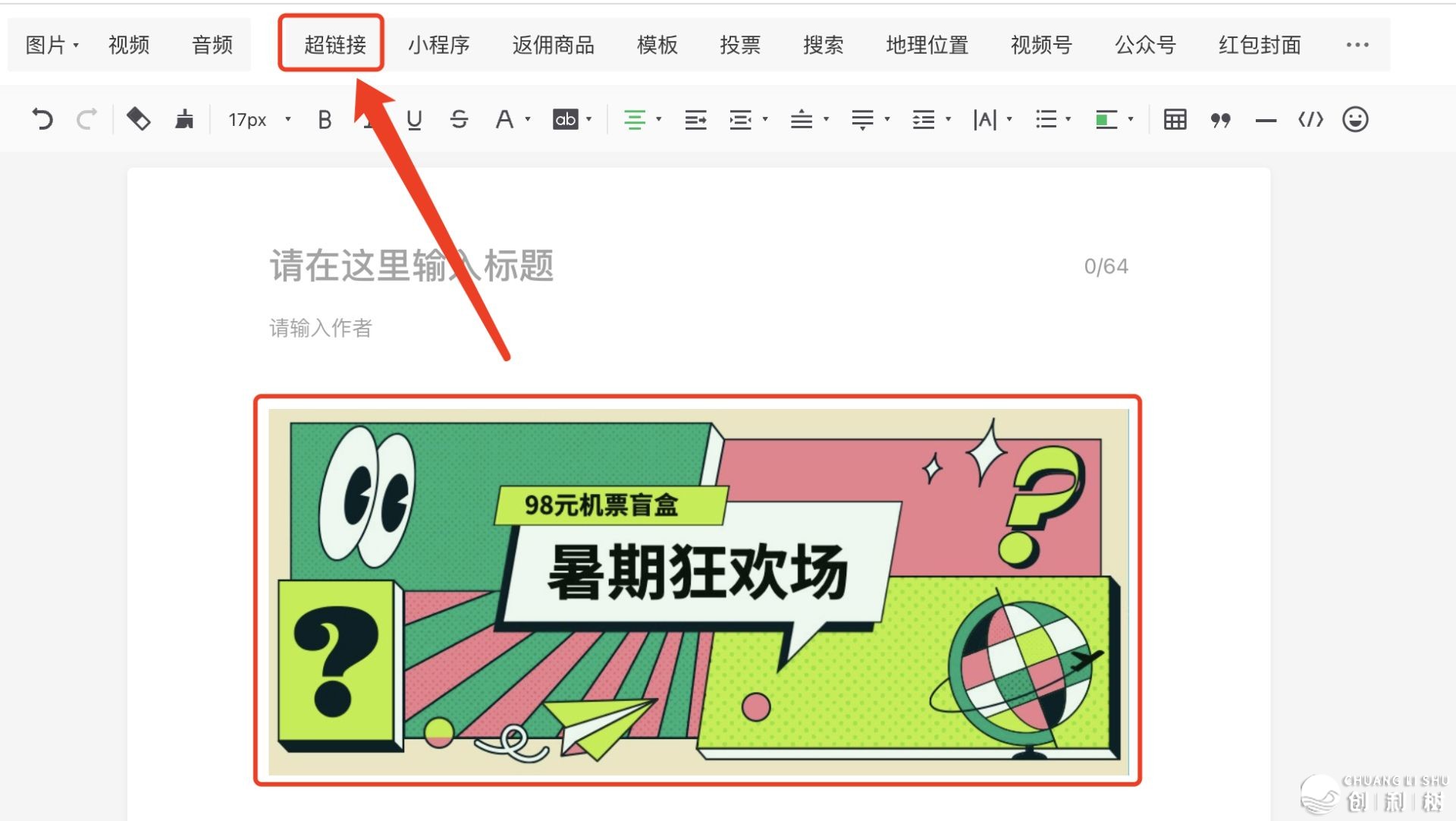The image size is (1456, 821).
Task: Click the undo arrow icon
Action: [x=42, y=119]
